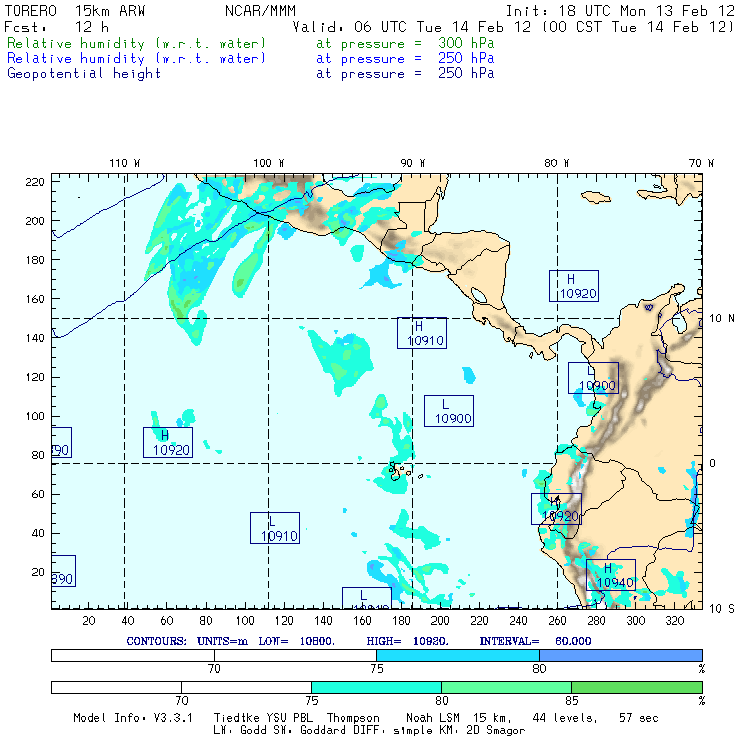Click the '70 W' longitude label
Viewport: 740px width, 740px height.
tap(701, 163)
